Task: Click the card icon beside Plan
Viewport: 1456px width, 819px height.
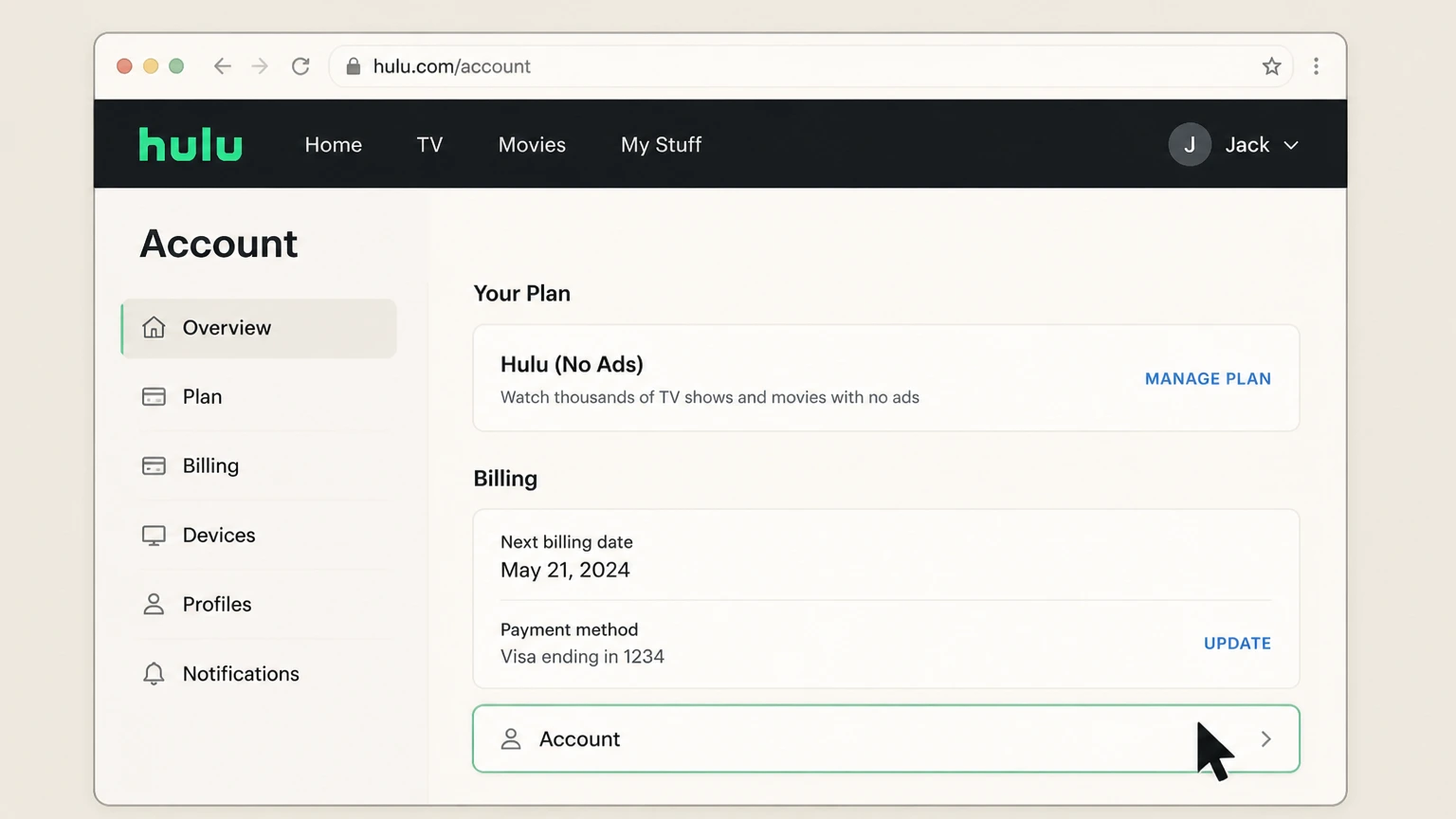Action: pos(154,396)
